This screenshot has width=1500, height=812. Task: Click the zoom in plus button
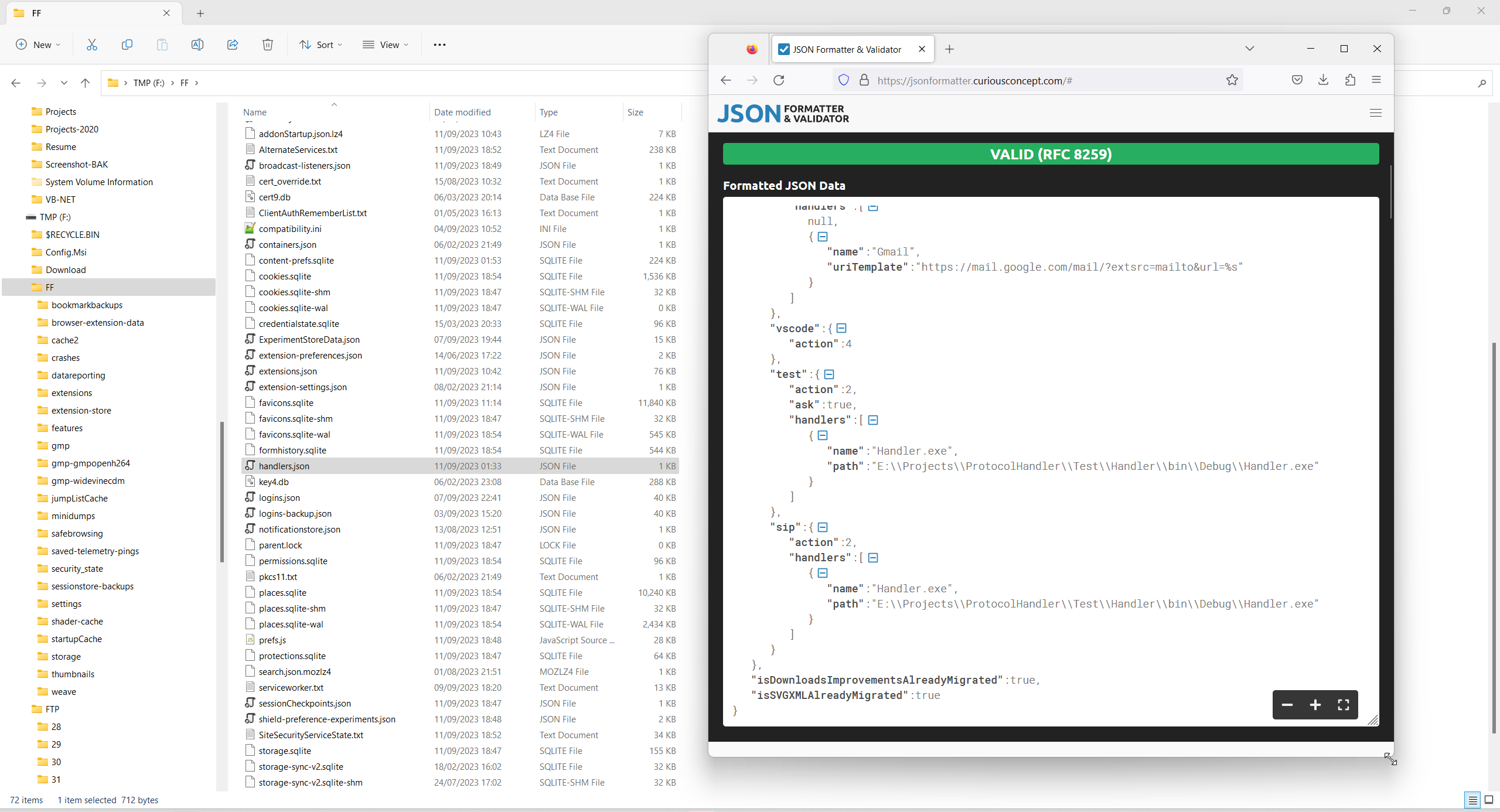1315,705
